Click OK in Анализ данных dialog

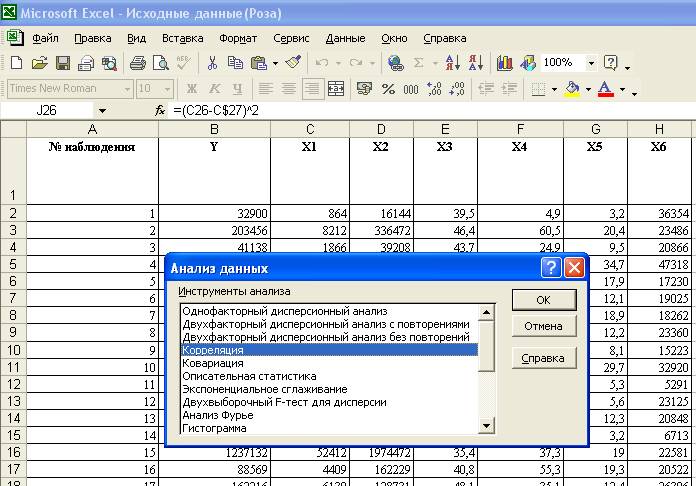coord(544,300)
